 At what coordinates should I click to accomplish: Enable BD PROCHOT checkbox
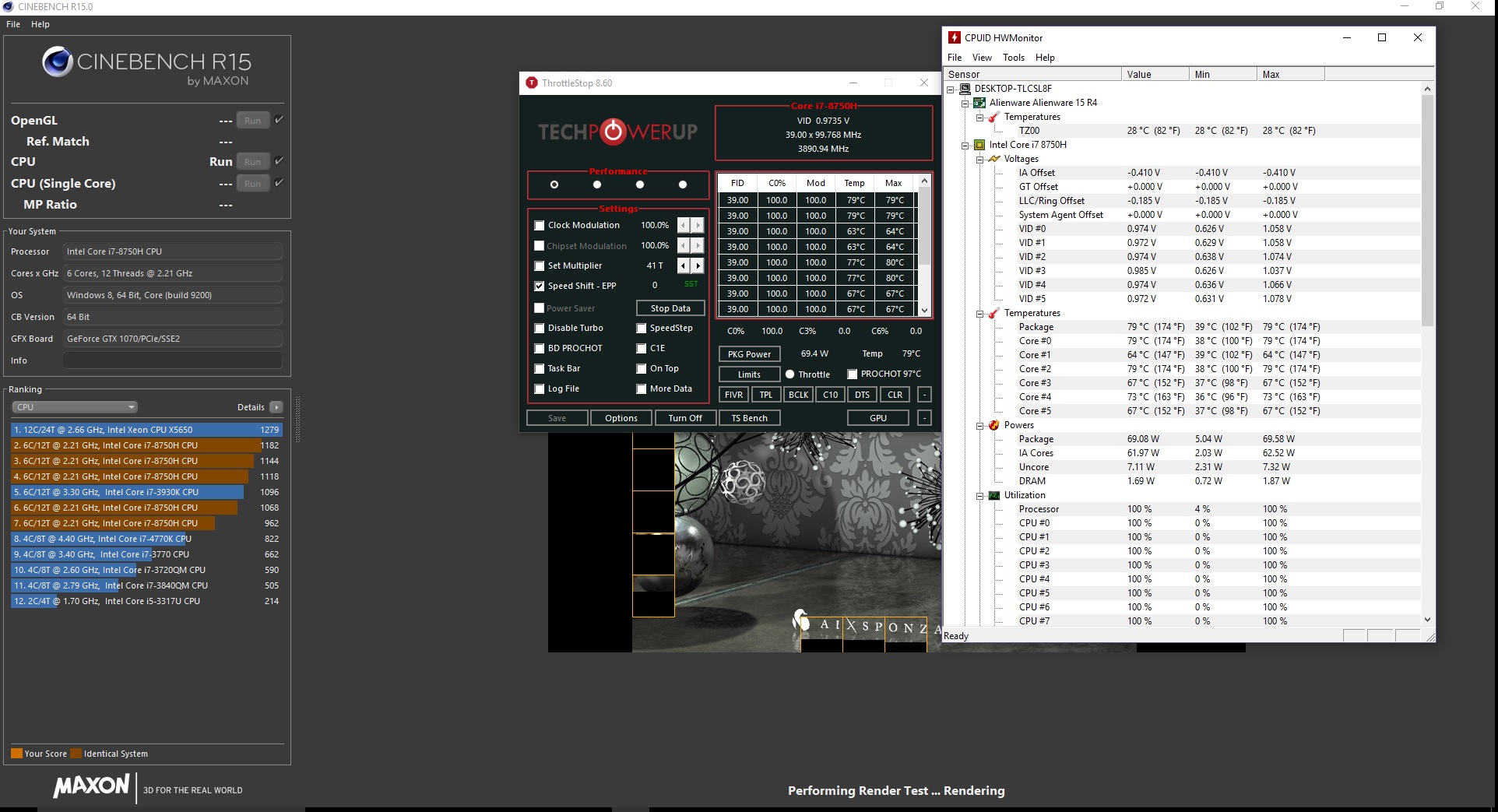pyautogui.click(x=540, y=349)
